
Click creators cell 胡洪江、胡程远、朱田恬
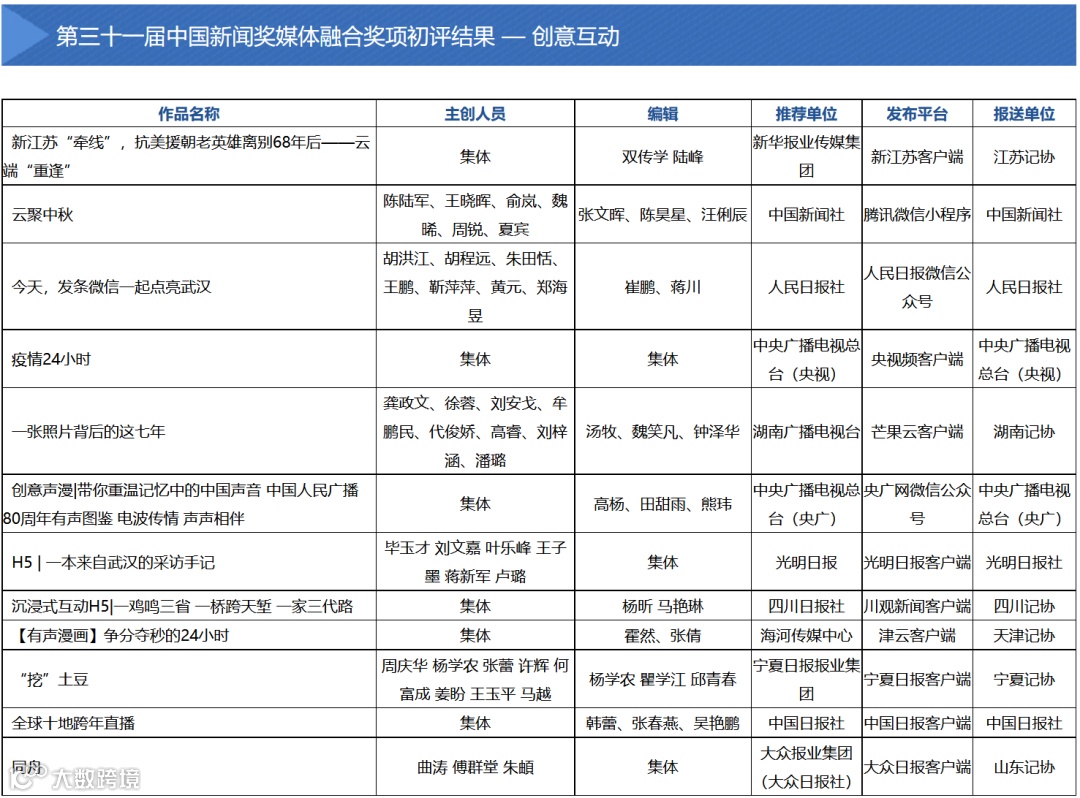475,286
